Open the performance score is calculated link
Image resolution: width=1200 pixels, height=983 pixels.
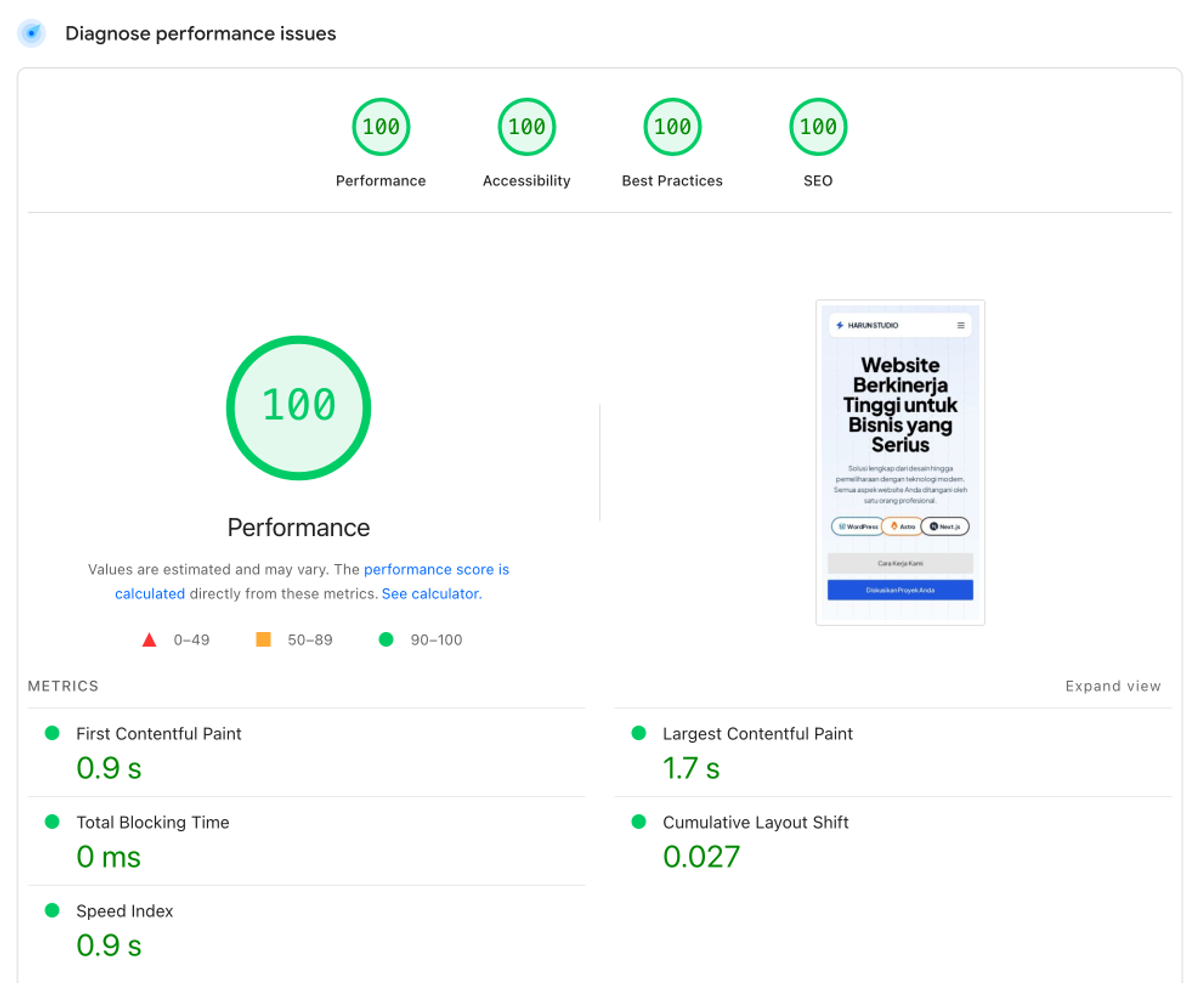pos(436,569)
